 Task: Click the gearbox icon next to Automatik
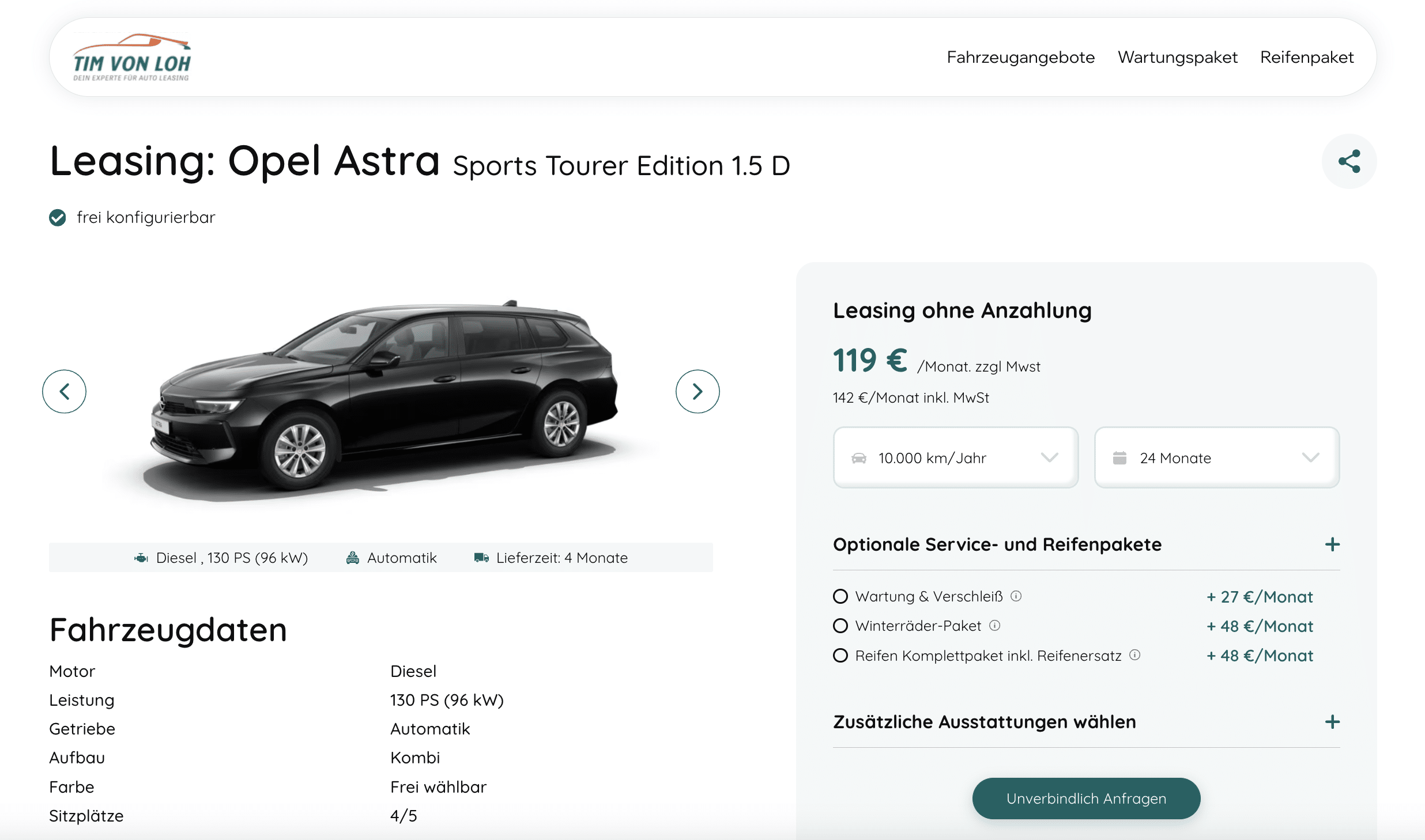coord(352,558)
